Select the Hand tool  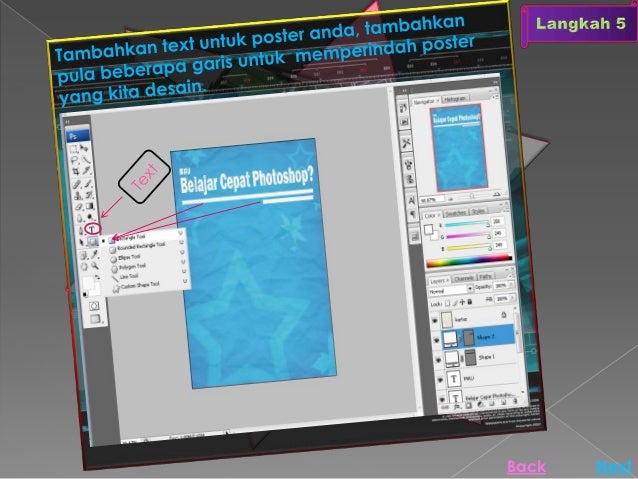point(84,267)
